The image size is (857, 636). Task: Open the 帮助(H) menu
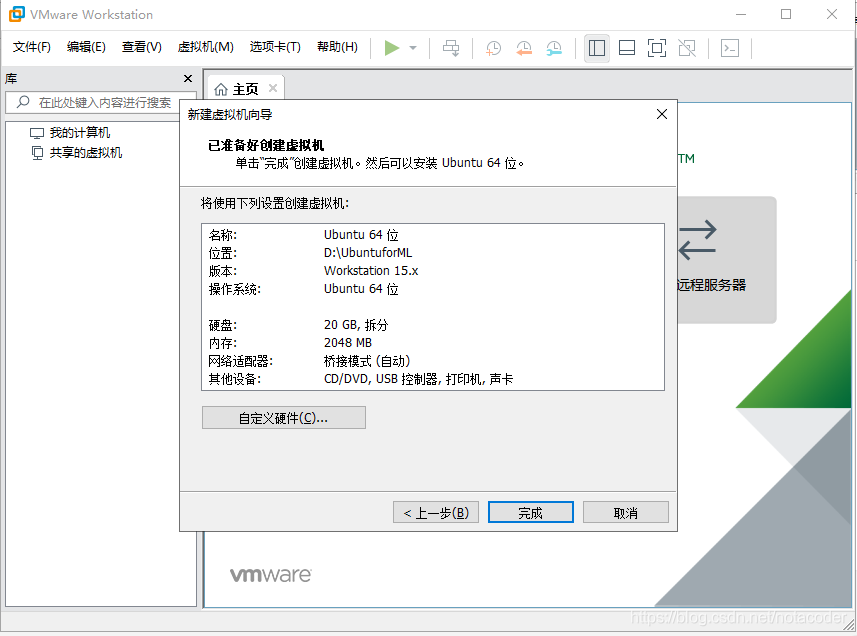pyautogui.click(x=337, y=47)
